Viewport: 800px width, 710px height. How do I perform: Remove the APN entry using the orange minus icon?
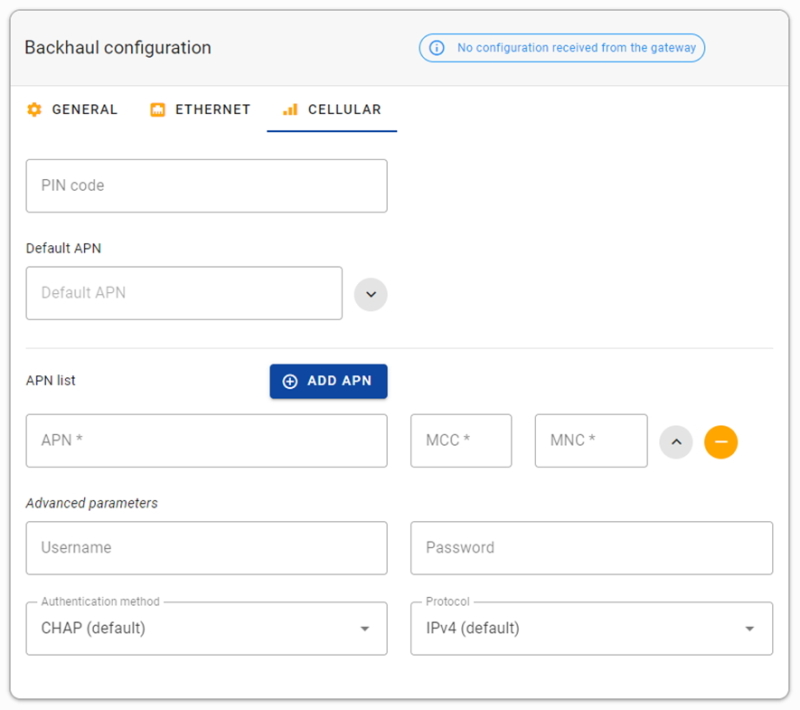coord(721,440)
